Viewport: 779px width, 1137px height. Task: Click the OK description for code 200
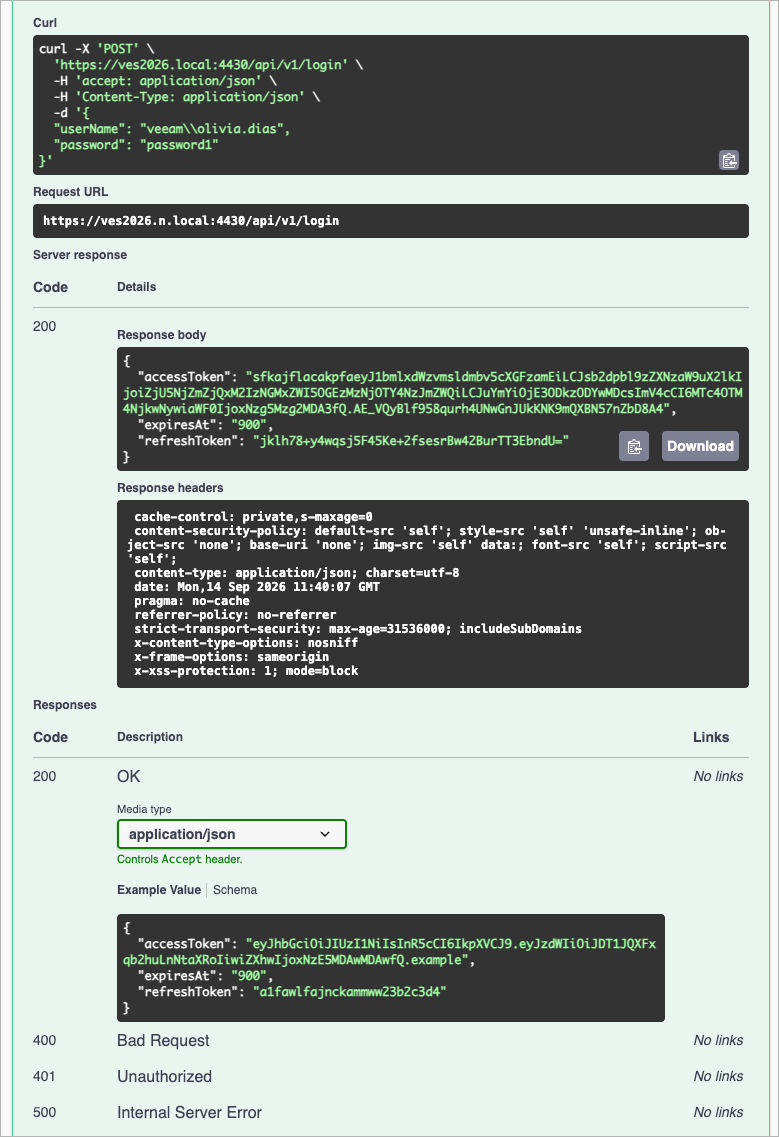pyautogui.click(x=128, y=777)
